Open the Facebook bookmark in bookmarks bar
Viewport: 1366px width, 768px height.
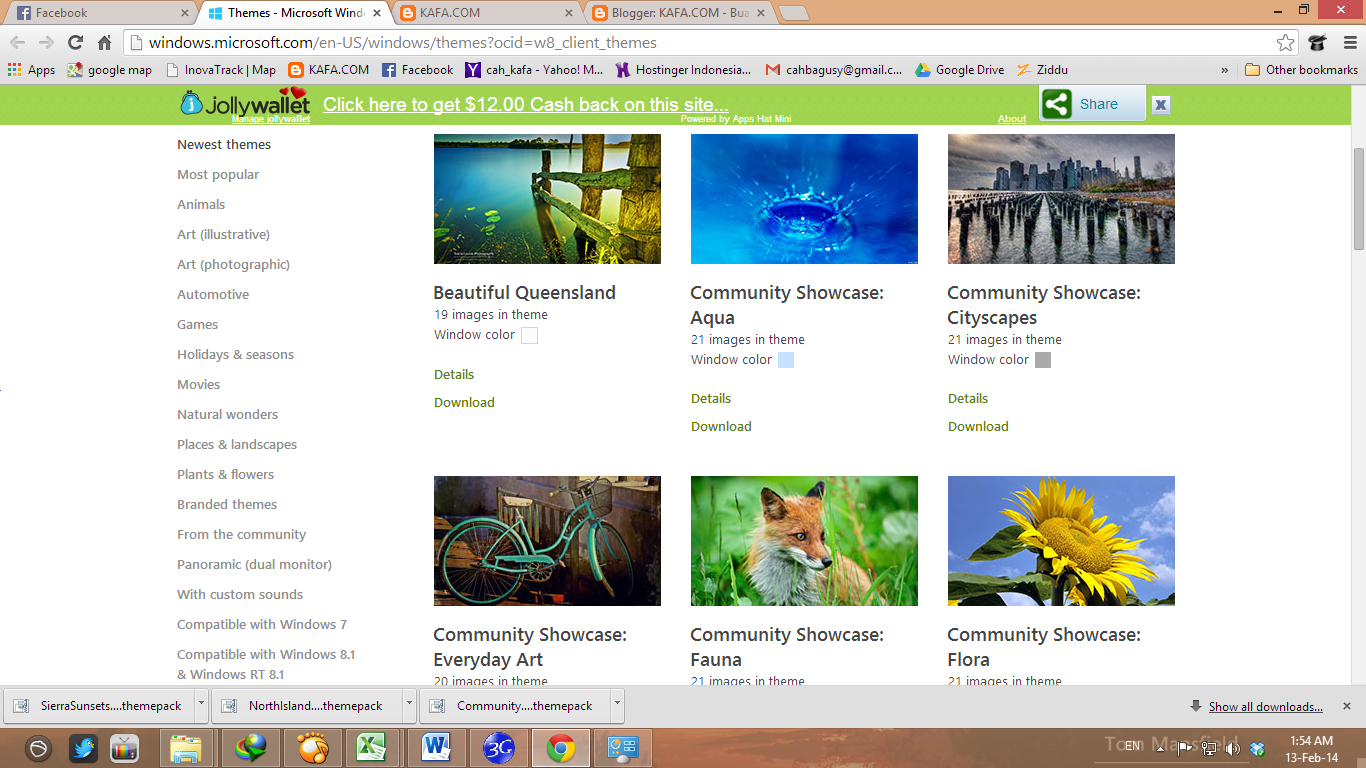click(x=418, y=70)
